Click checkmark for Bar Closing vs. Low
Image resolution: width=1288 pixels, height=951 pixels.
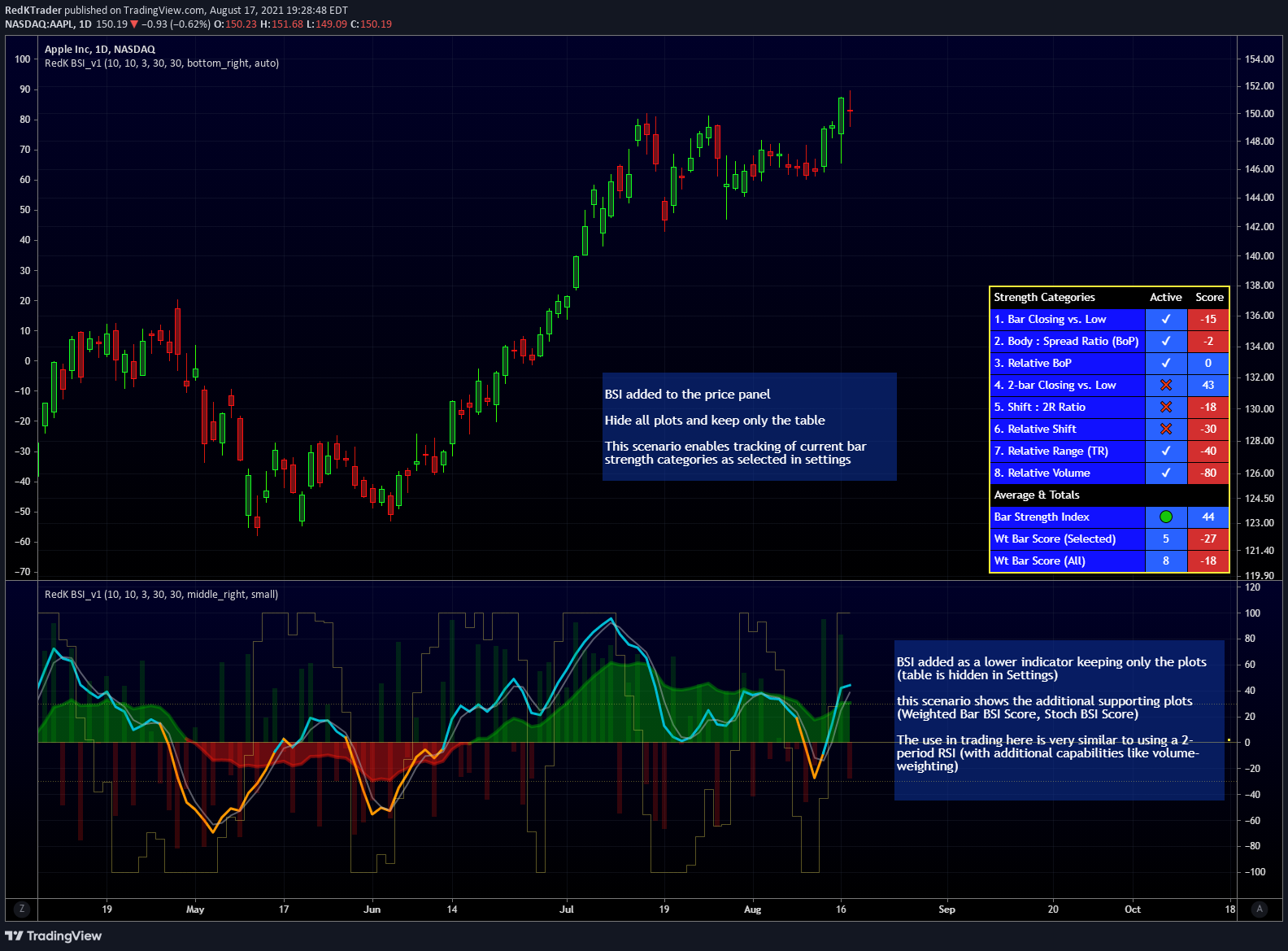point(1166,319)
